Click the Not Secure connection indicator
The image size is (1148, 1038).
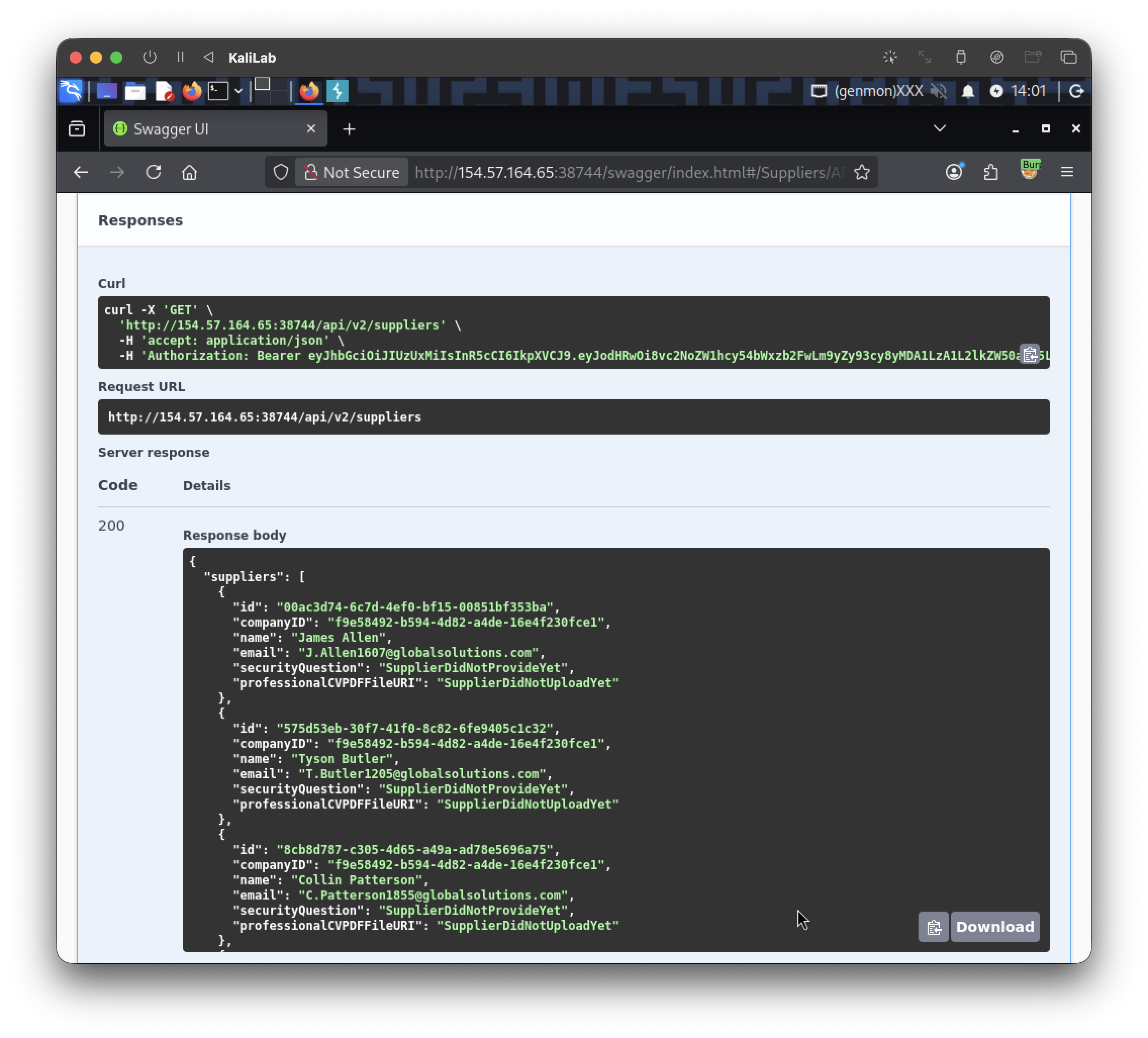[351, 172]
